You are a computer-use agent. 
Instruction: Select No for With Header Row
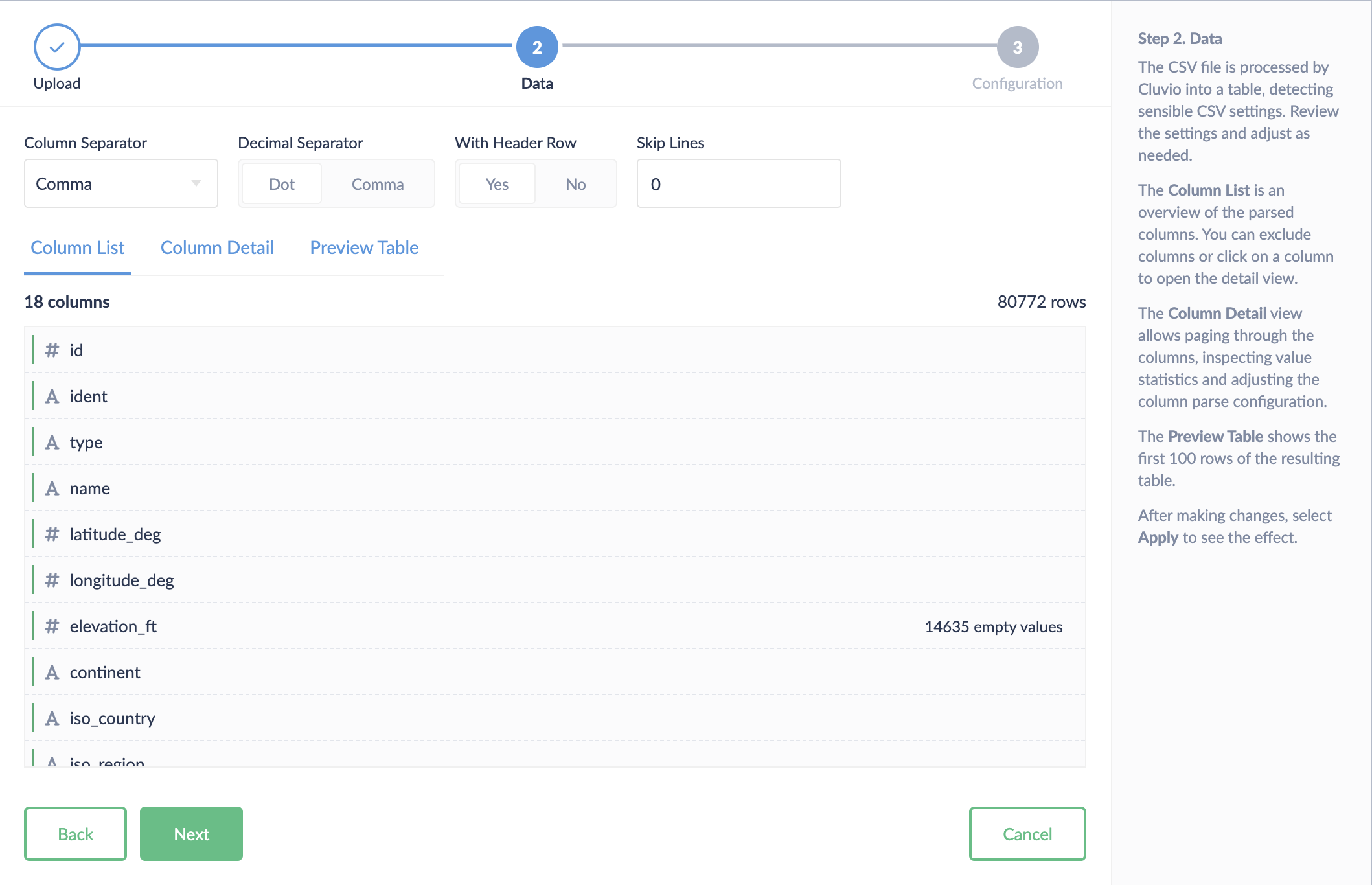575,184
